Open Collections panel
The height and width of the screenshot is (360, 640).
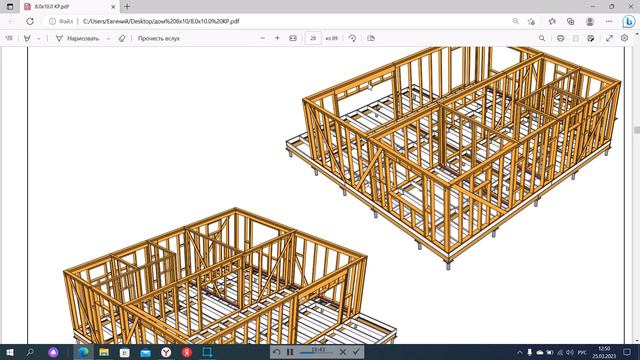(x=571, y=21)
